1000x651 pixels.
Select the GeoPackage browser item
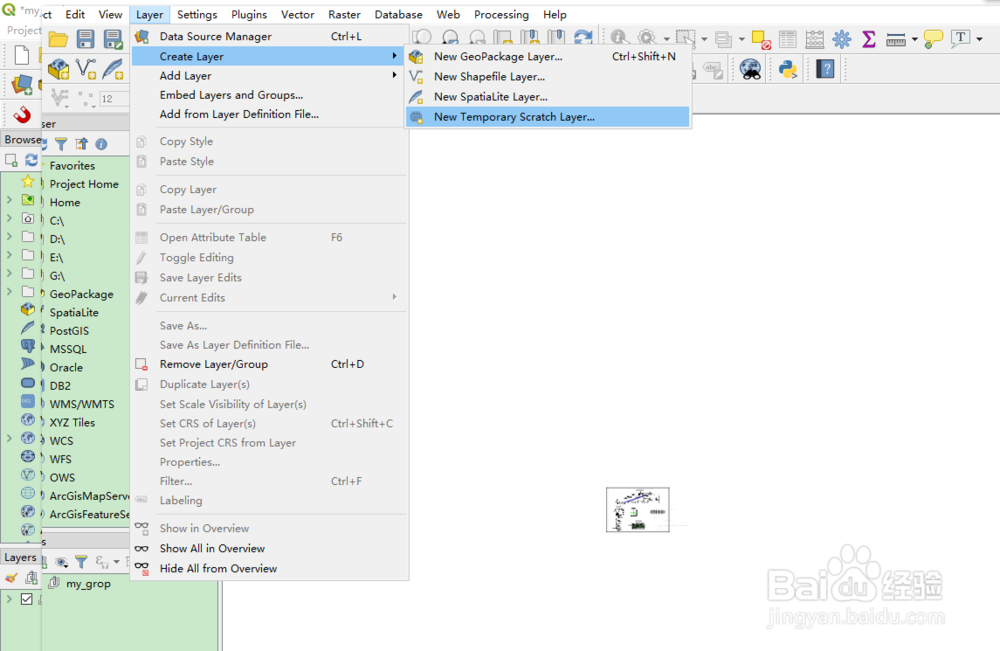pos(81,295)
